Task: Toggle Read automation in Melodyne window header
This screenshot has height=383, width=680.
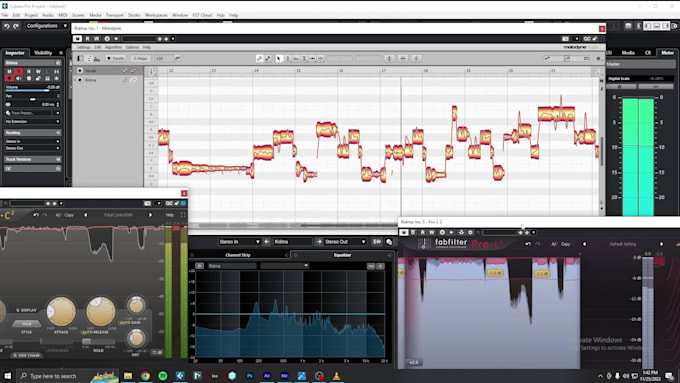Action: (88, 39)
